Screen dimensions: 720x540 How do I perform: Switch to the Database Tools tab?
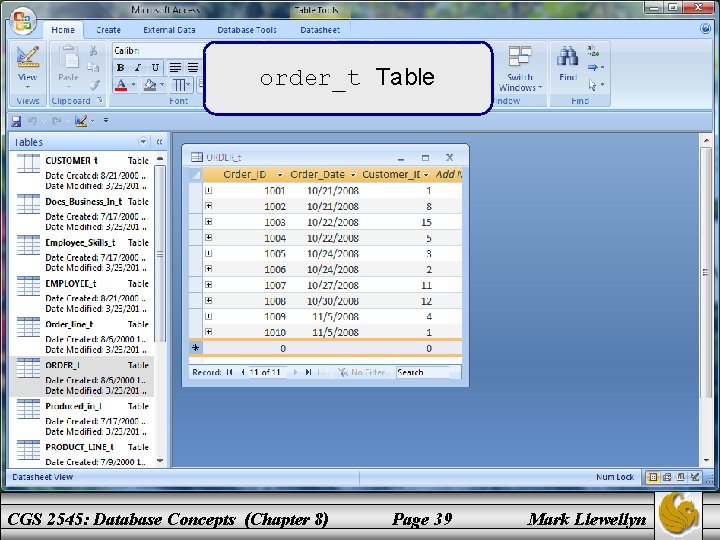247,30
